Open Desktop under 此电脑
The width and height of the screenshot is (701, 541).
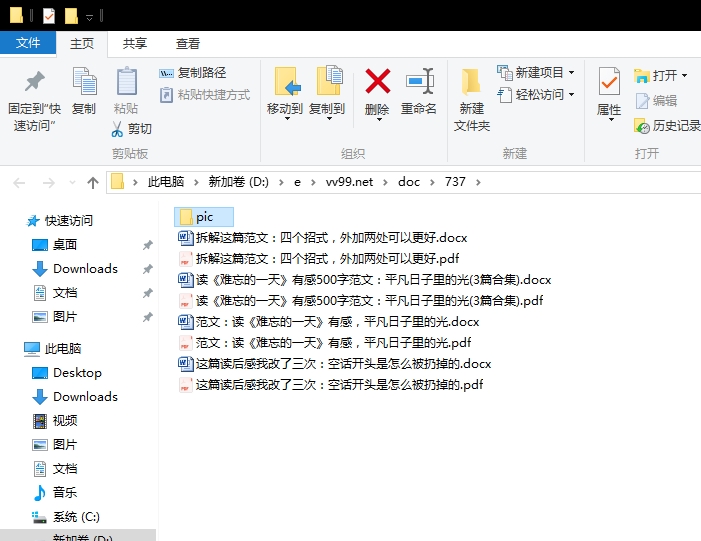(x=67, y=372)
